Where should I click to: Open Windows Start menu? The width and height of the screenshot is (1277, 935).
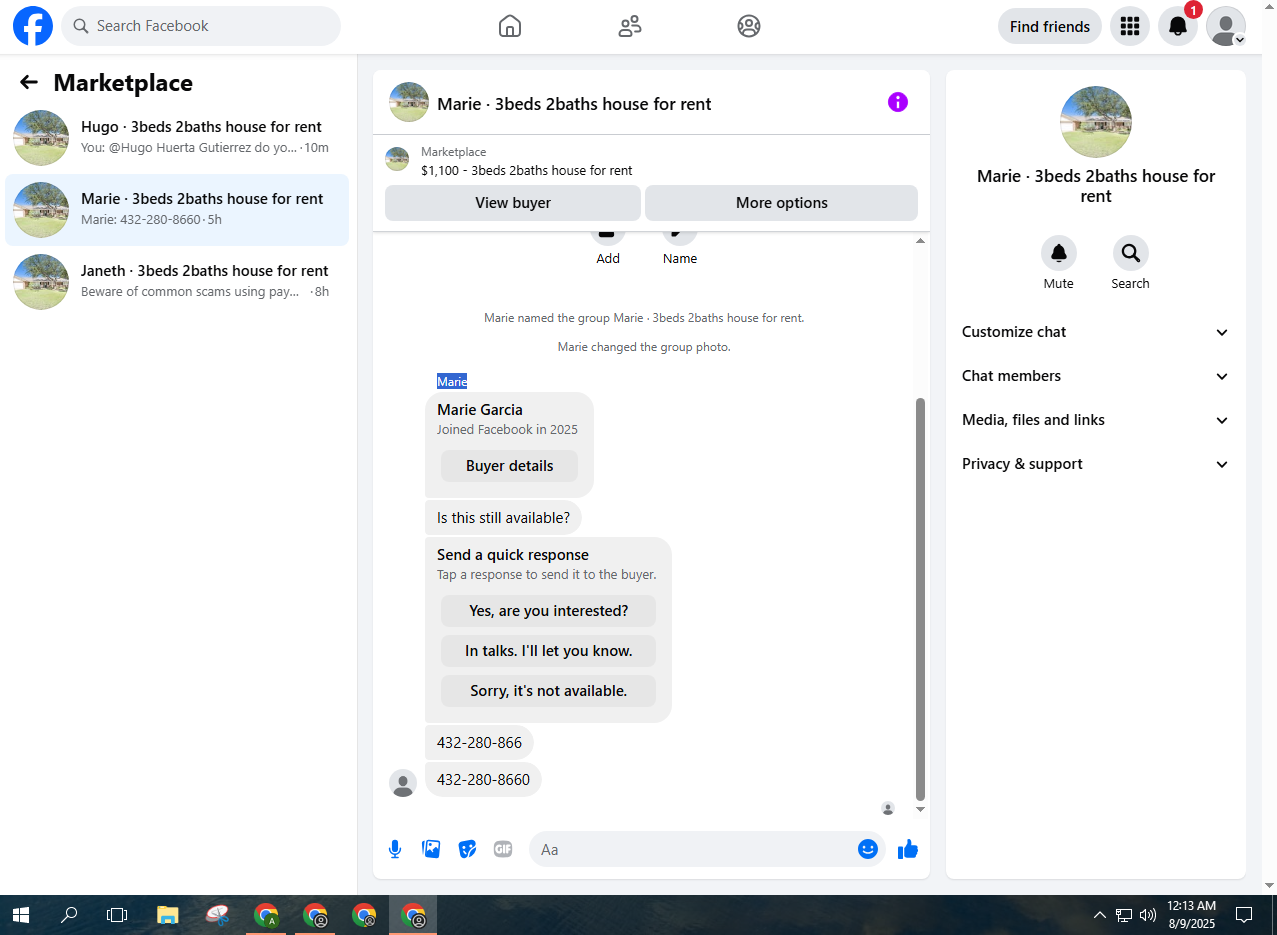coord(20,914)
